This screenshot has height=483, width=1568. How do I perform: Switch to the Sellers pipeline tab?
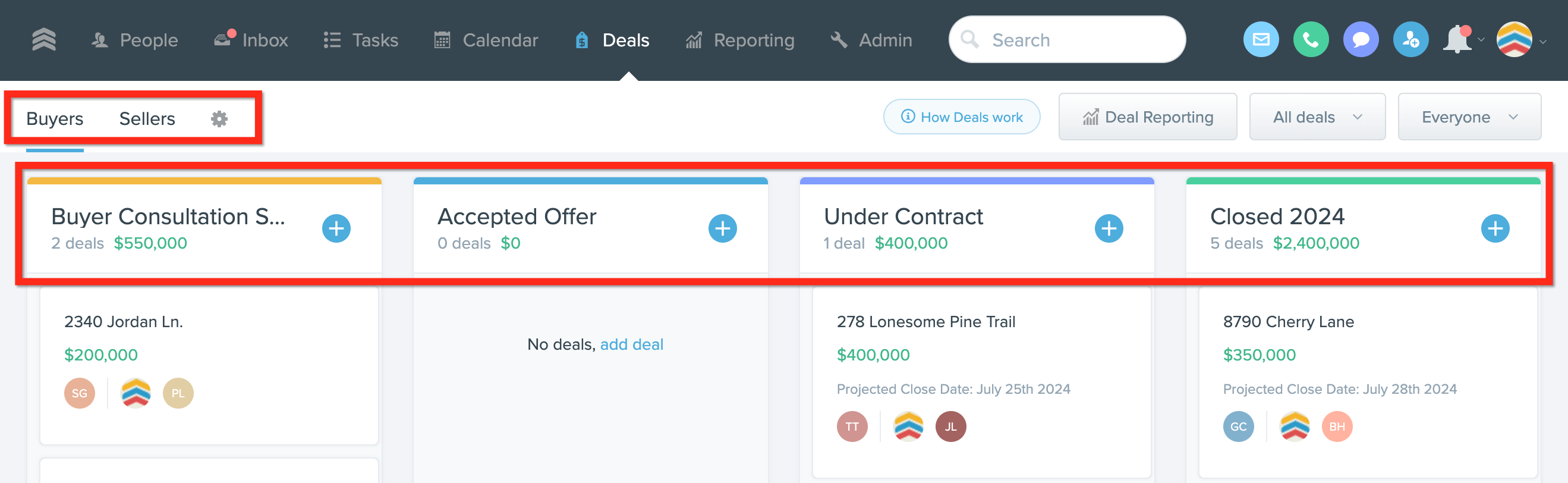(x=147, y=118)
